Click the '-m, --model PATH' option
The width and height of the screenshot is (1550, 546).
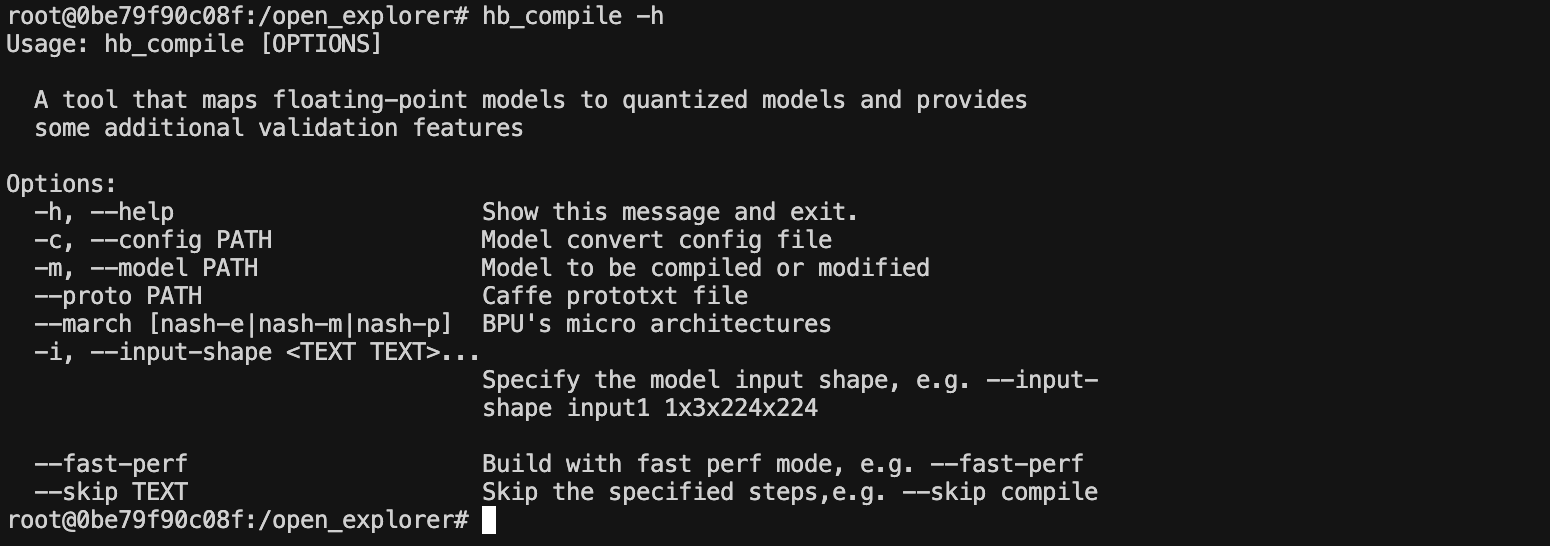(x=146, y=268)
